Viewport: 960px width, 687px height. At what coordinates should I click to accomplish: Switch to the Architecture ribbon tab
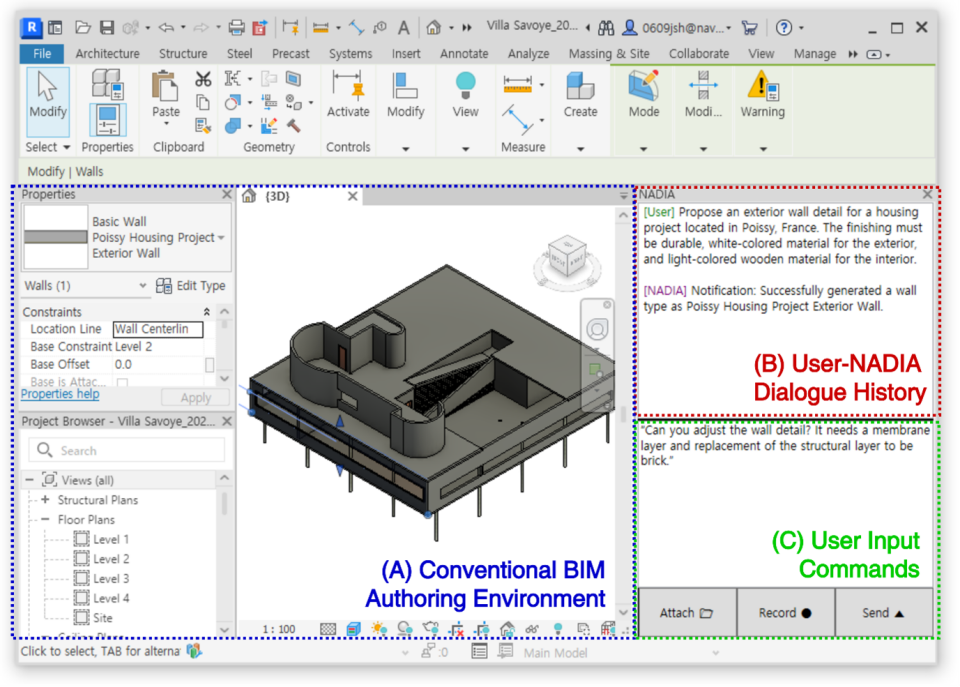[107, 53]
